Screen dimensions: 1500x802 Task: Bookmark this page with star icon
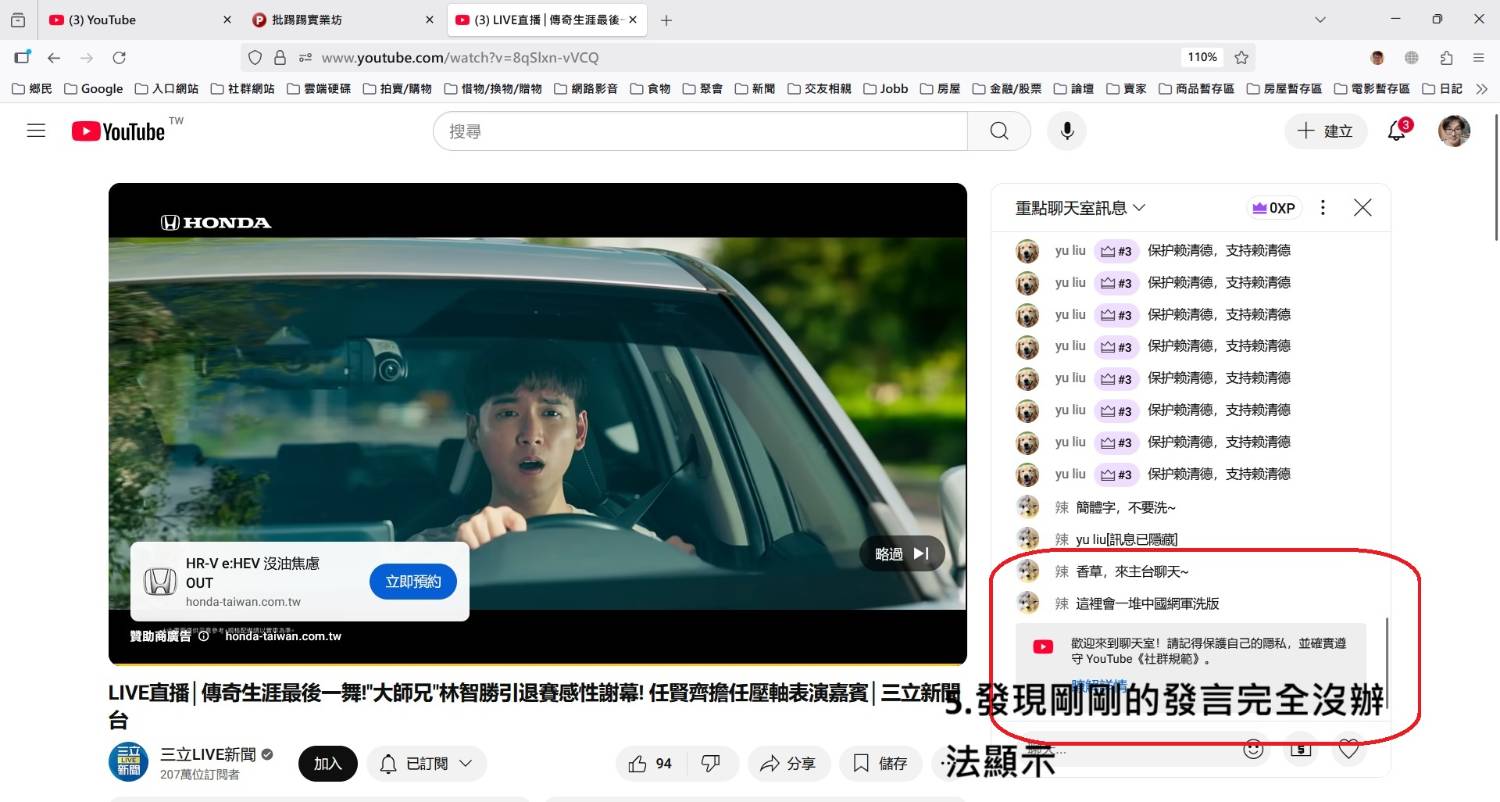1241,58
